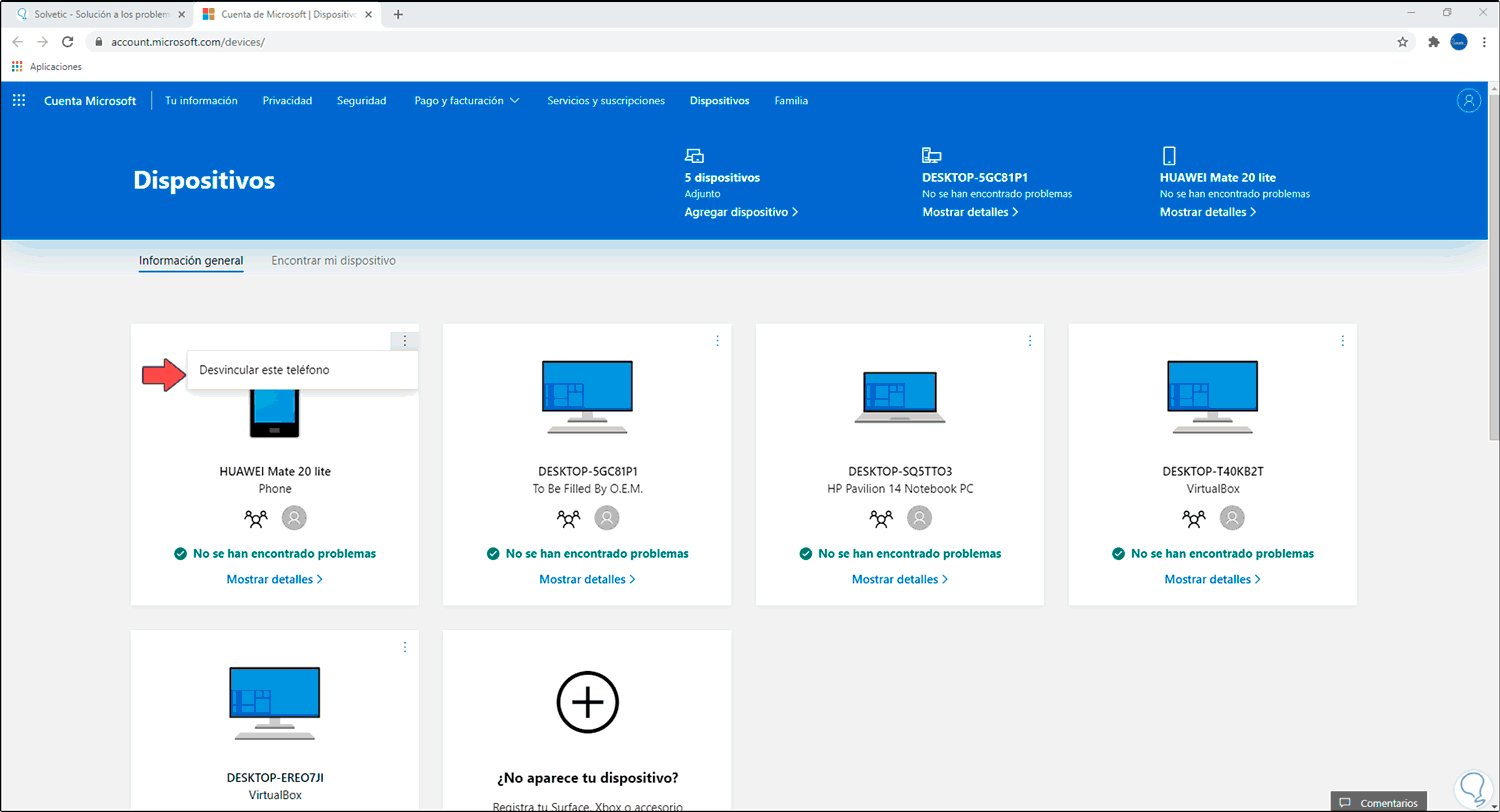The height and width of the screenshot is (812, 1500).
Task: Click Agregar dispositivo link
Action: tap(741, 212)
